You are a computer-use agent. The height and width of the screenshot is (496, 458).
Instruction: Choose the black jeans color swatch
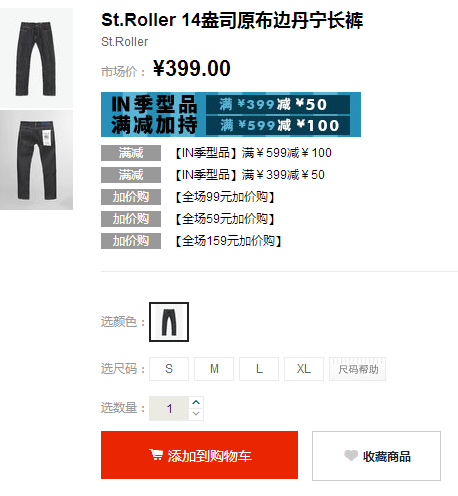(x=169, y=322)
